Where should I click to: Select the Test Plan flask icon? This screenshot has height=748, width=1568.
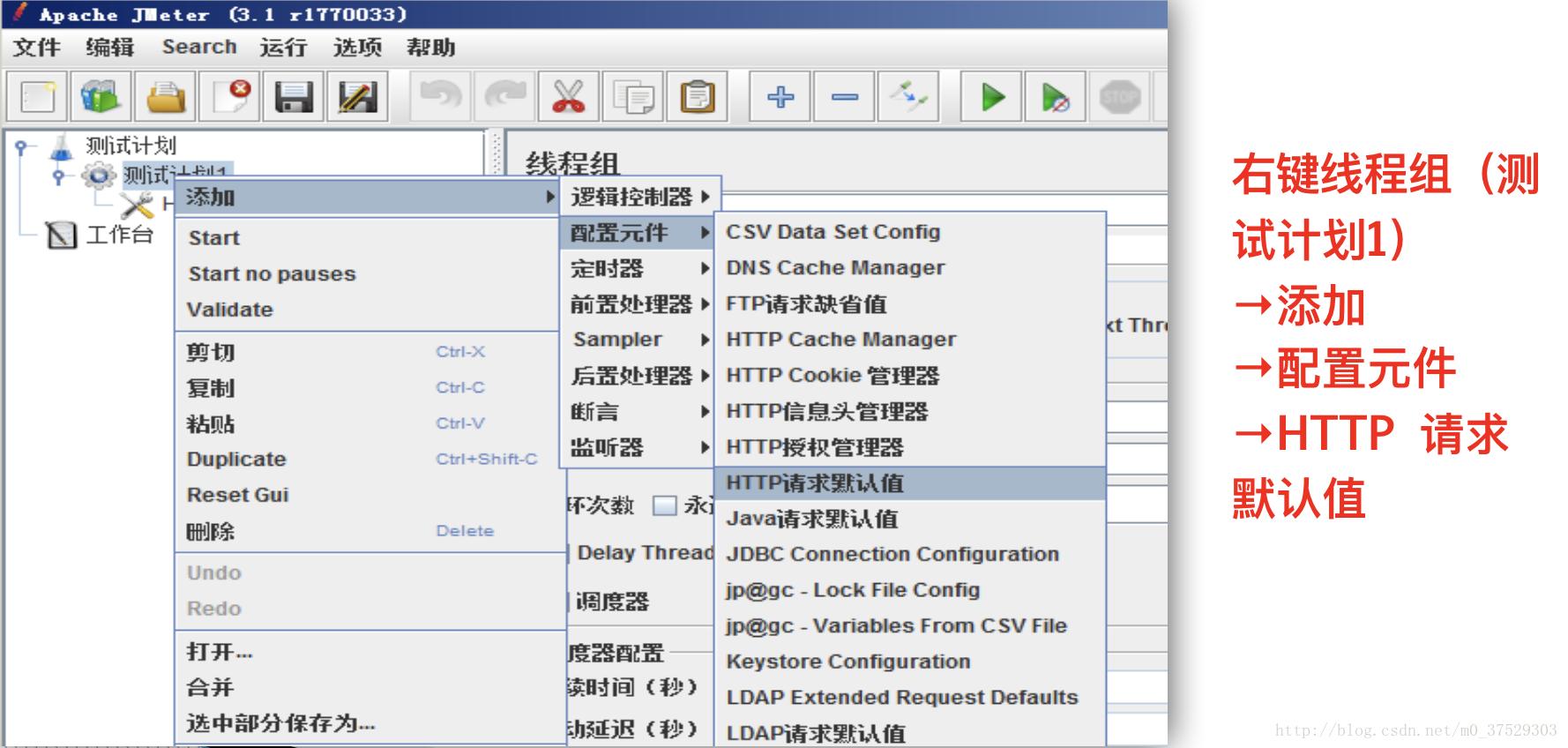(x=61, y=146)
